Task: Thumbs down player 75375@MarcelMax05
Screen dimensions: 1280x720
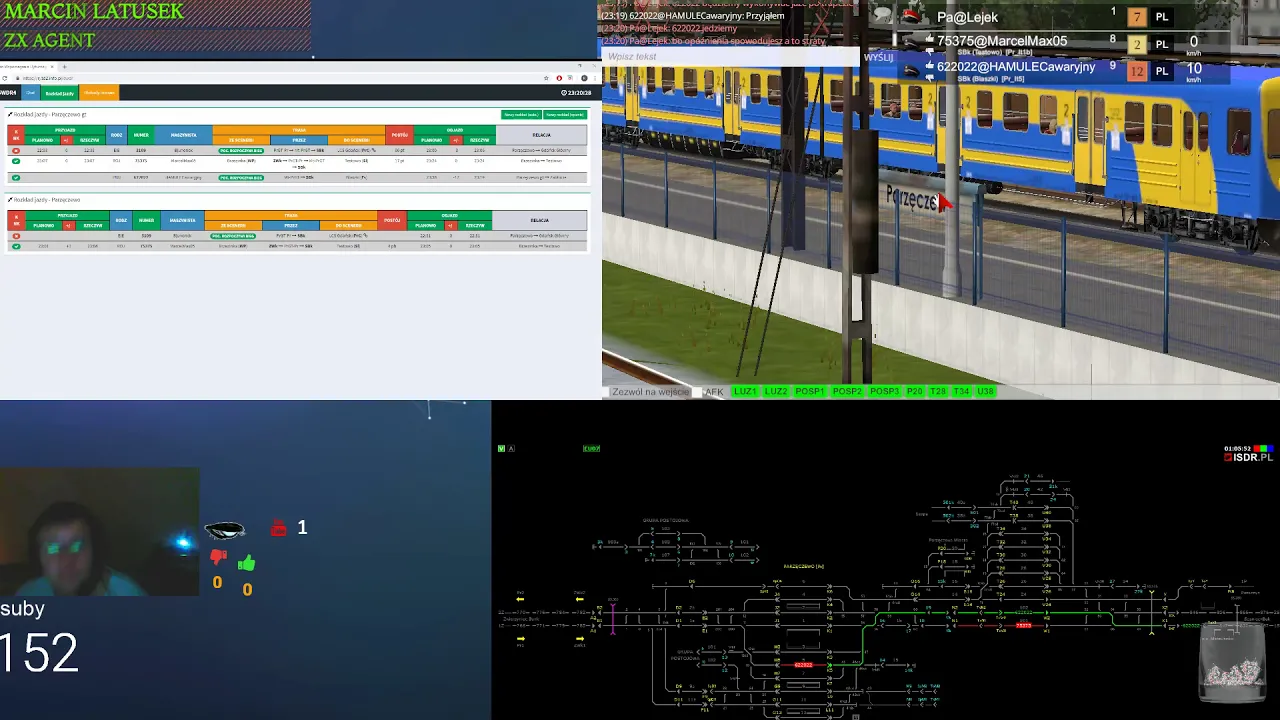Action: (x=929, y=51)
